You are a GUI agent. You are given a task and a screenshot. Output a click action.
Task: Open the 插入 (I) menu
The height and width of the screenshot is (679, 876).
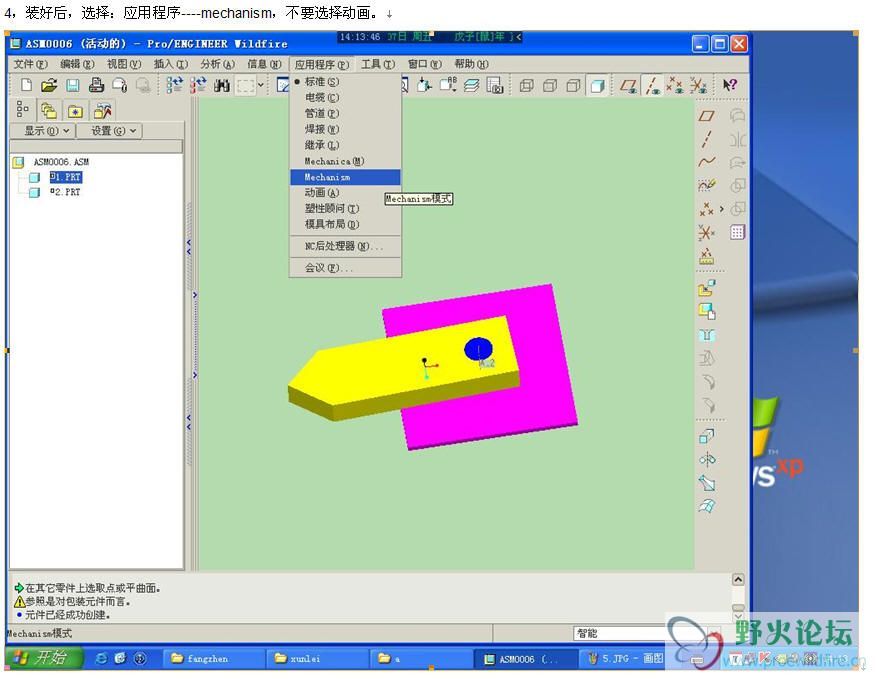tap(170, 64)
